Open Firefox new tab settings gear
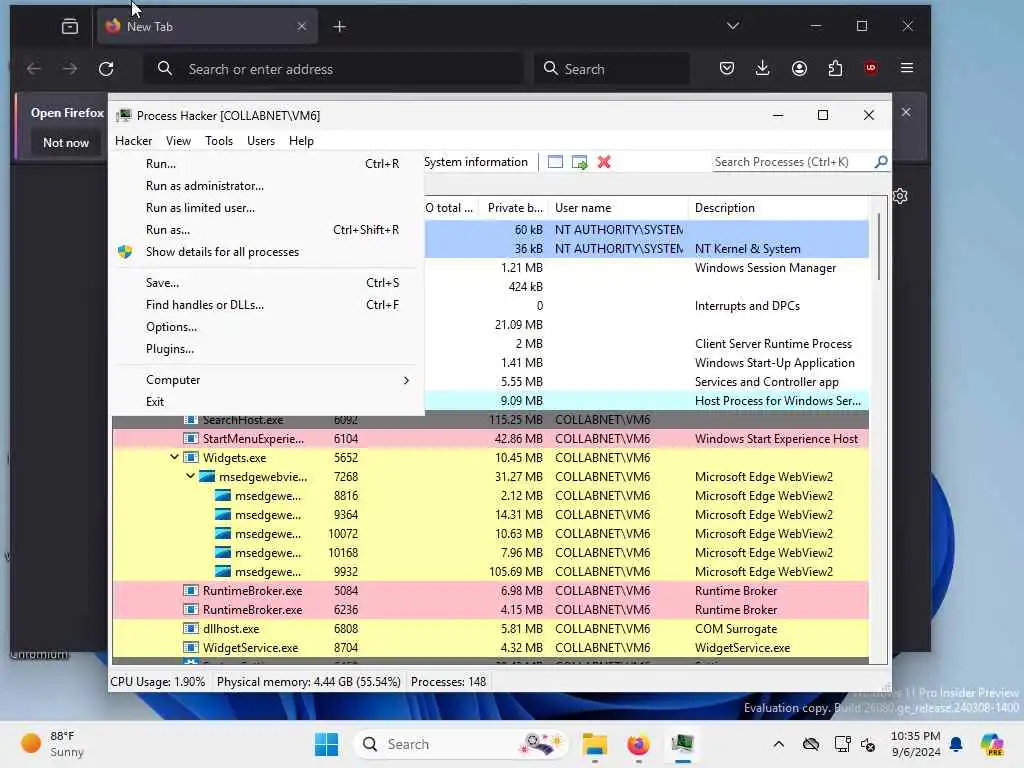The height and width of the screenshot is (768, 1024). click(x=901, y=196)
